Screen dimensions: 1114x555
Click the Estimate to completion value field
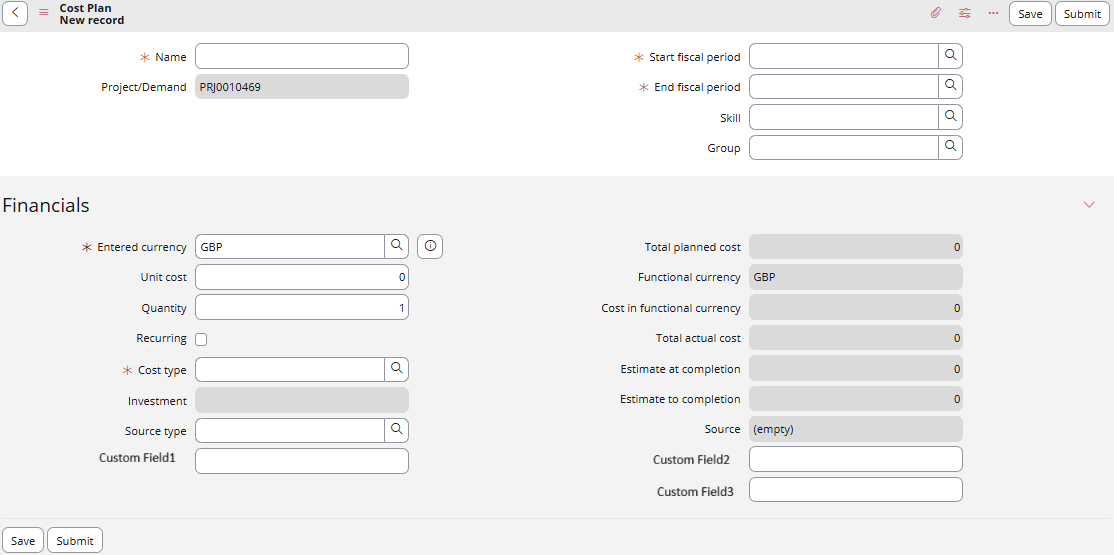[856, 399]
